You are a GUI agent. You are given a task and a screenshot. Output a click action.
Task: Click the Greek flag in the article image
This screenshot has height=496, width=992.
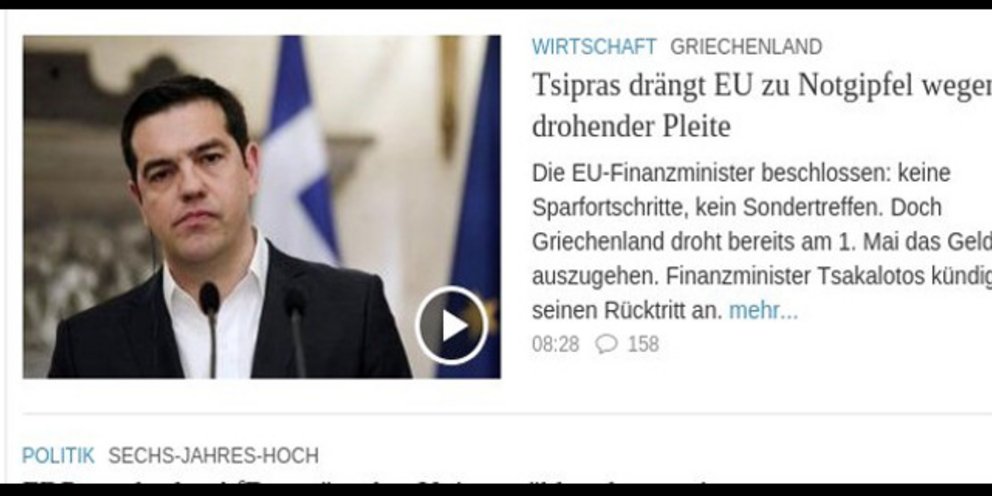point(297,152)
